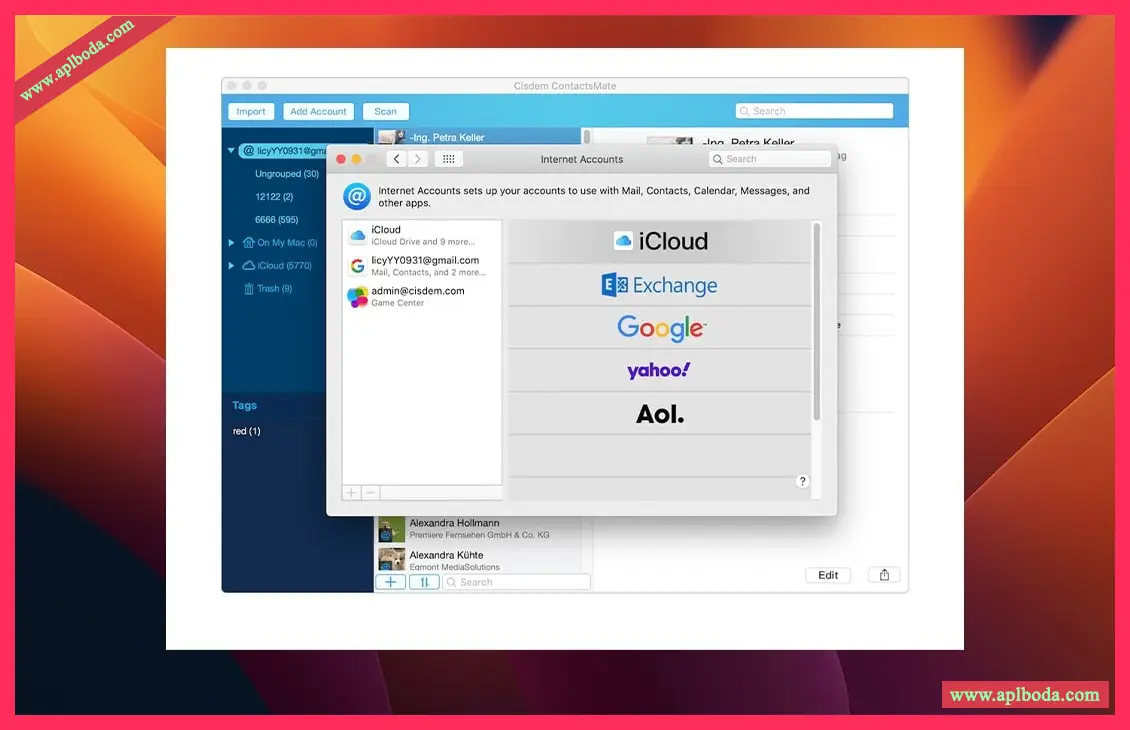Viewport: 1130px width, 730px height.
Task: Select the 12122 (2) group
Action: 274,197
